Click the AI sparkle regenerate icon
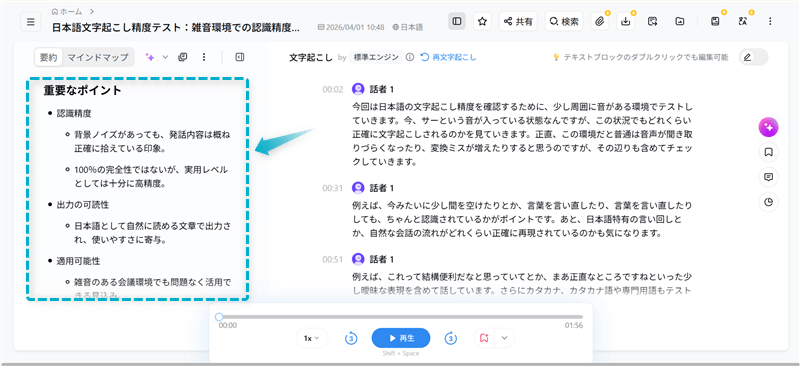 pyautogui.click(x=150, y=57)
